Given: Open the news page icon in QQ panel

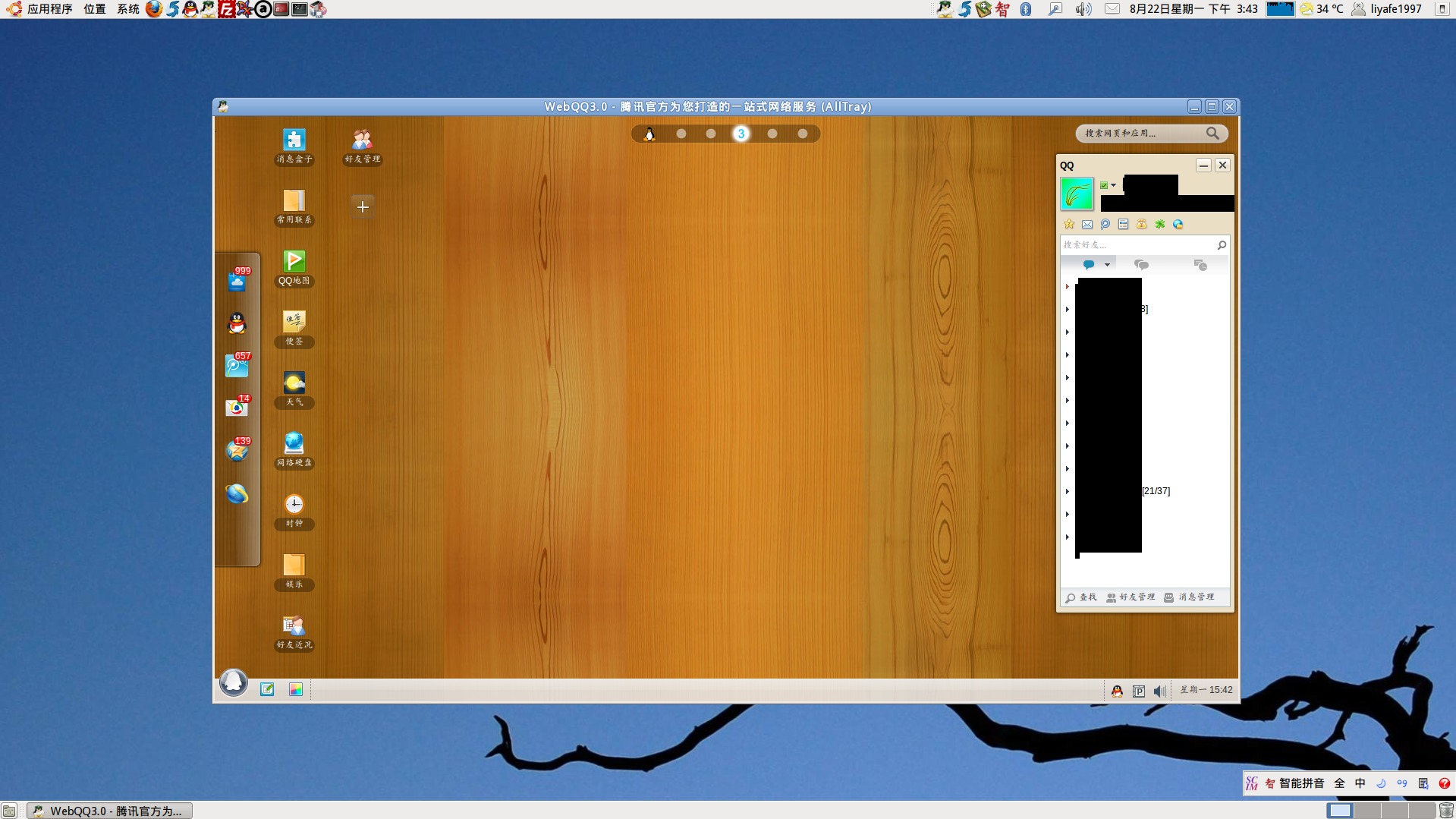Looking at the screenshot, I should (x=1124, y=224).
